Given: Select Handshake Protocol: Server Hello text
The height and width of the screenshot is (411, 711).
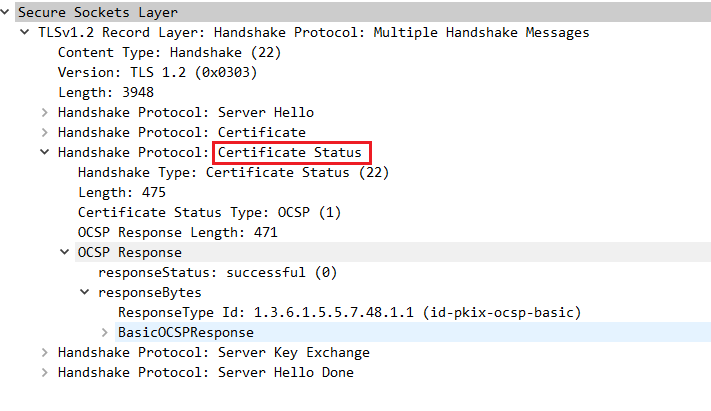Looking at the screenshot, I should click(x=186, y=112).
